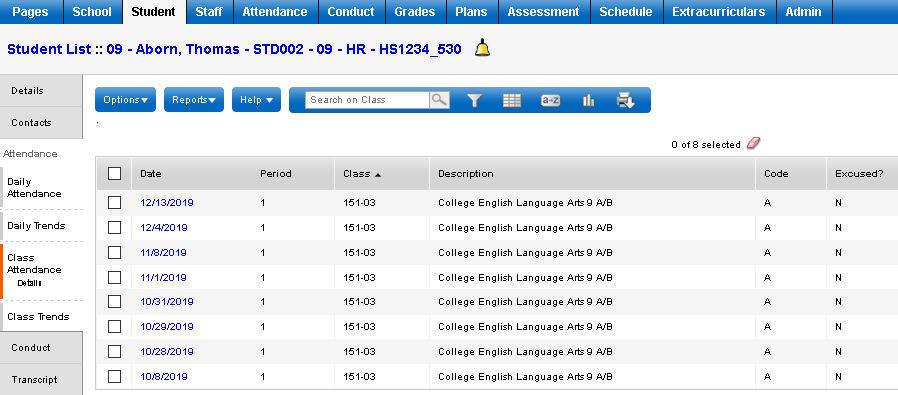The height and width of the screenshot is (395, 898).
Task: Open the Grades tab
Action: pyautogui.click(x=415, y=11)
